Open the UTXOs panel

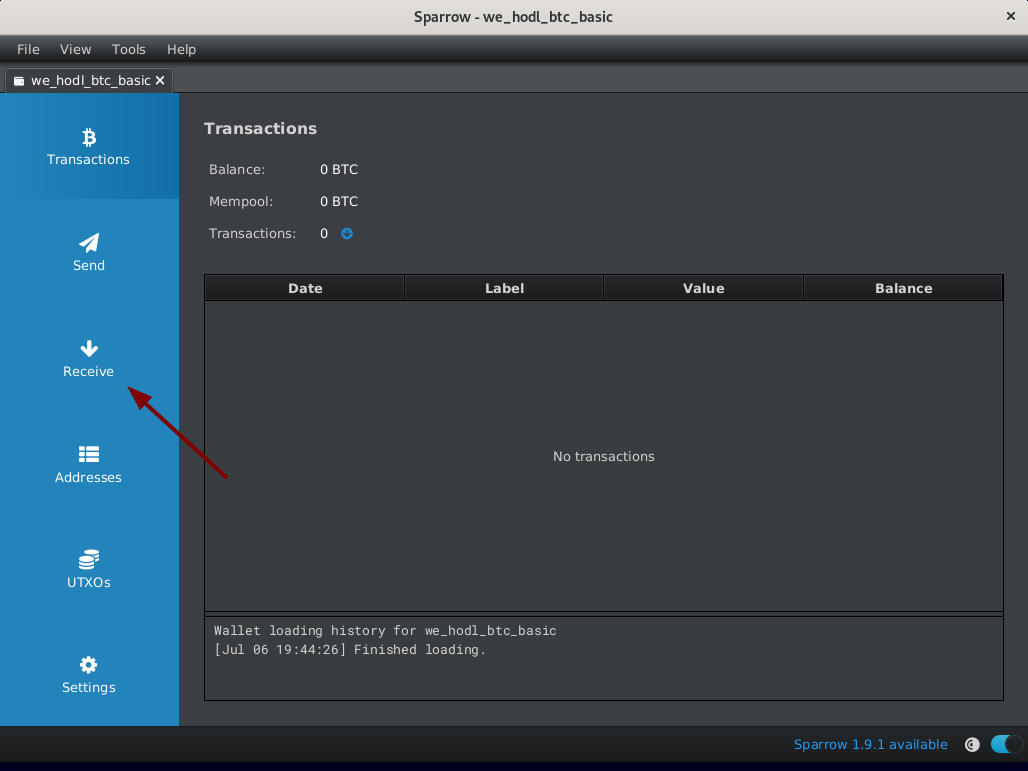89,570
